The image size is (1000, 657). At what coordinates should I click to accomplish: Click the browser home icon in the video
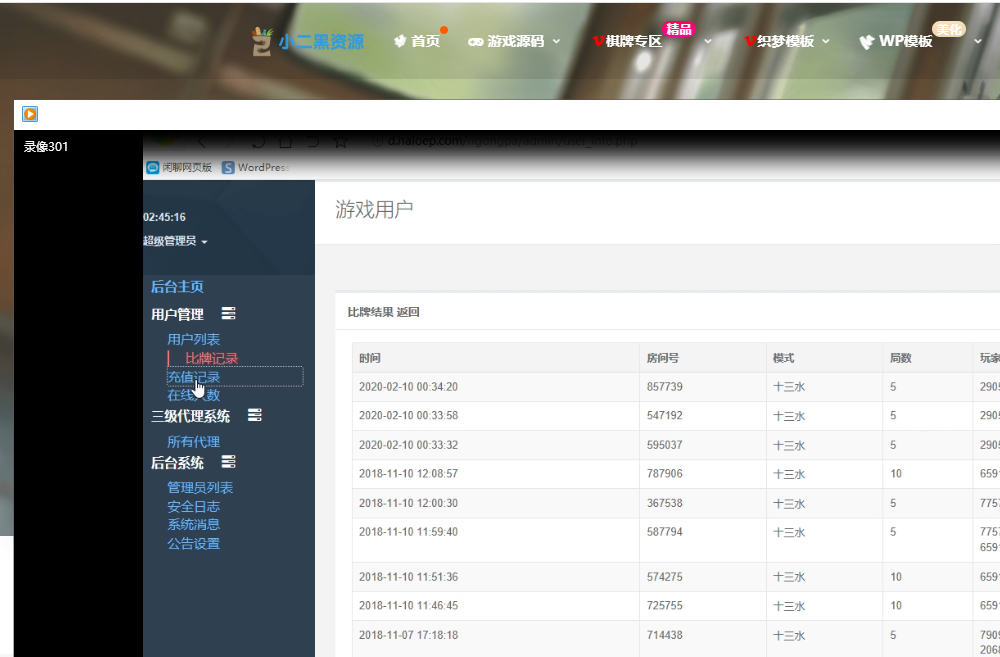(285, 141)
